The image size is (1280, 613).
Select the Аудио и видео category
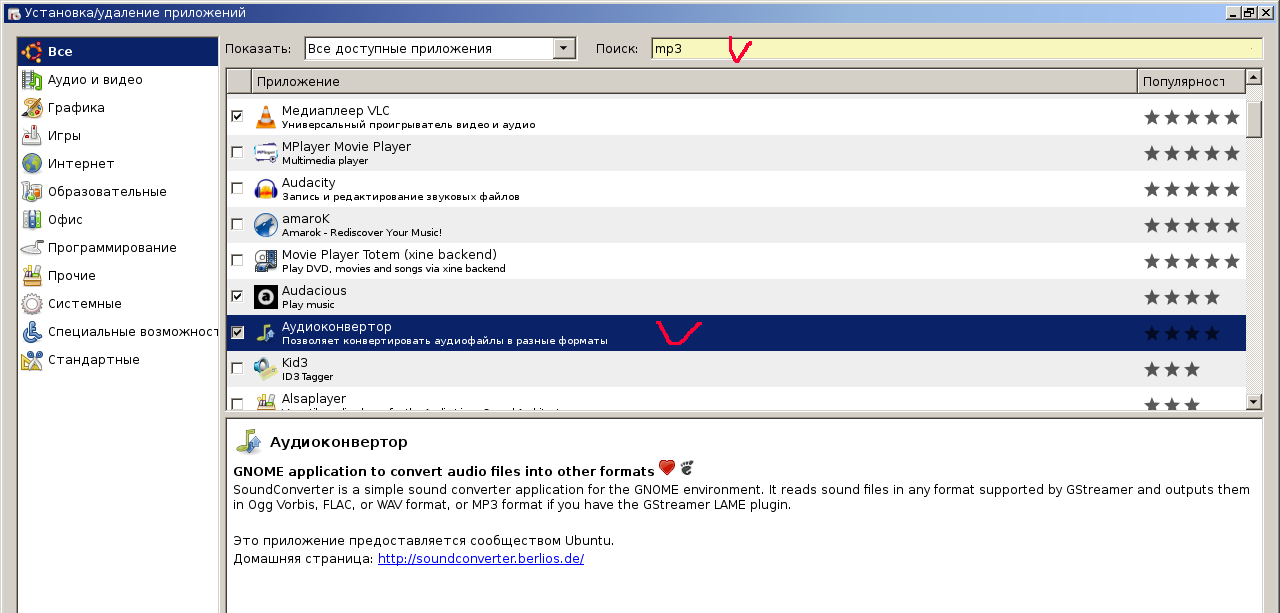coord(95,80)
